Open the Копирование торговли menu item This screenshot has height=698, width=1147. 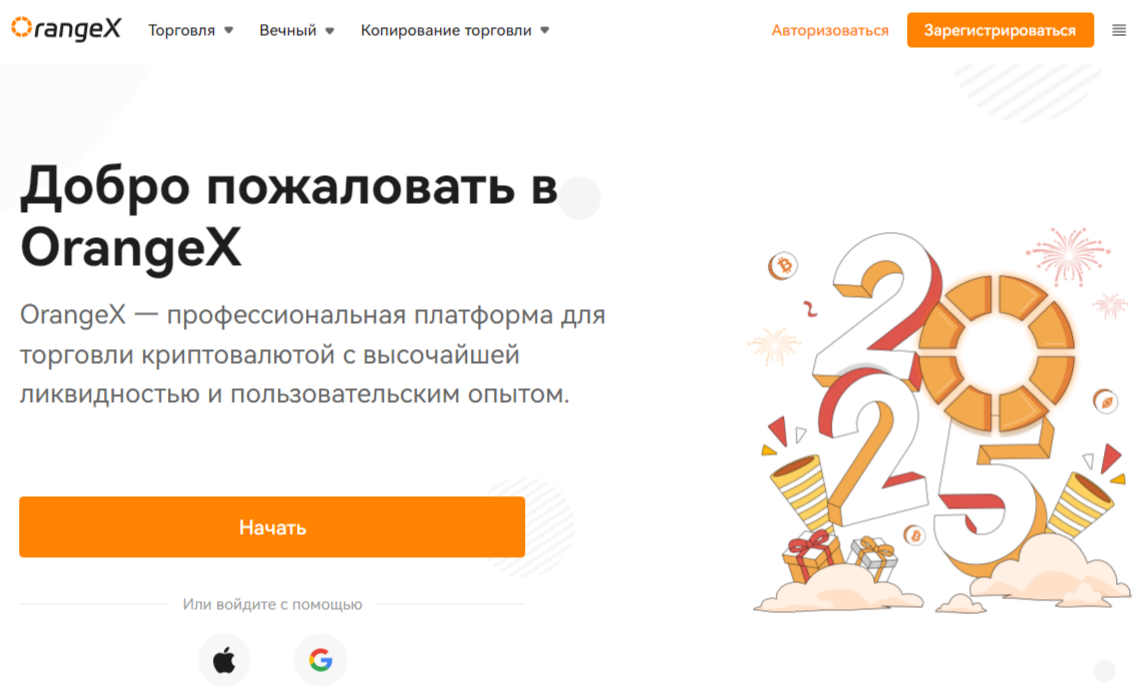point(445,31)
